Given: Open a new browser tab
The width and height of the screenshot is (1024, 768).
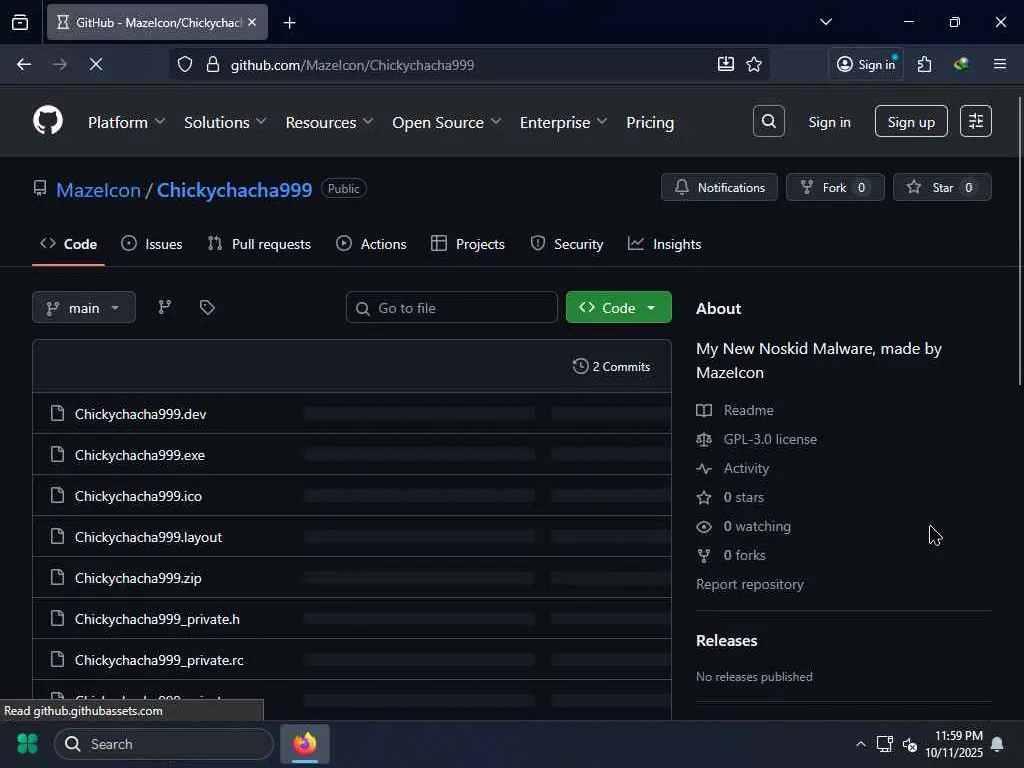Looking at the screenshot, I should point(289,23).
